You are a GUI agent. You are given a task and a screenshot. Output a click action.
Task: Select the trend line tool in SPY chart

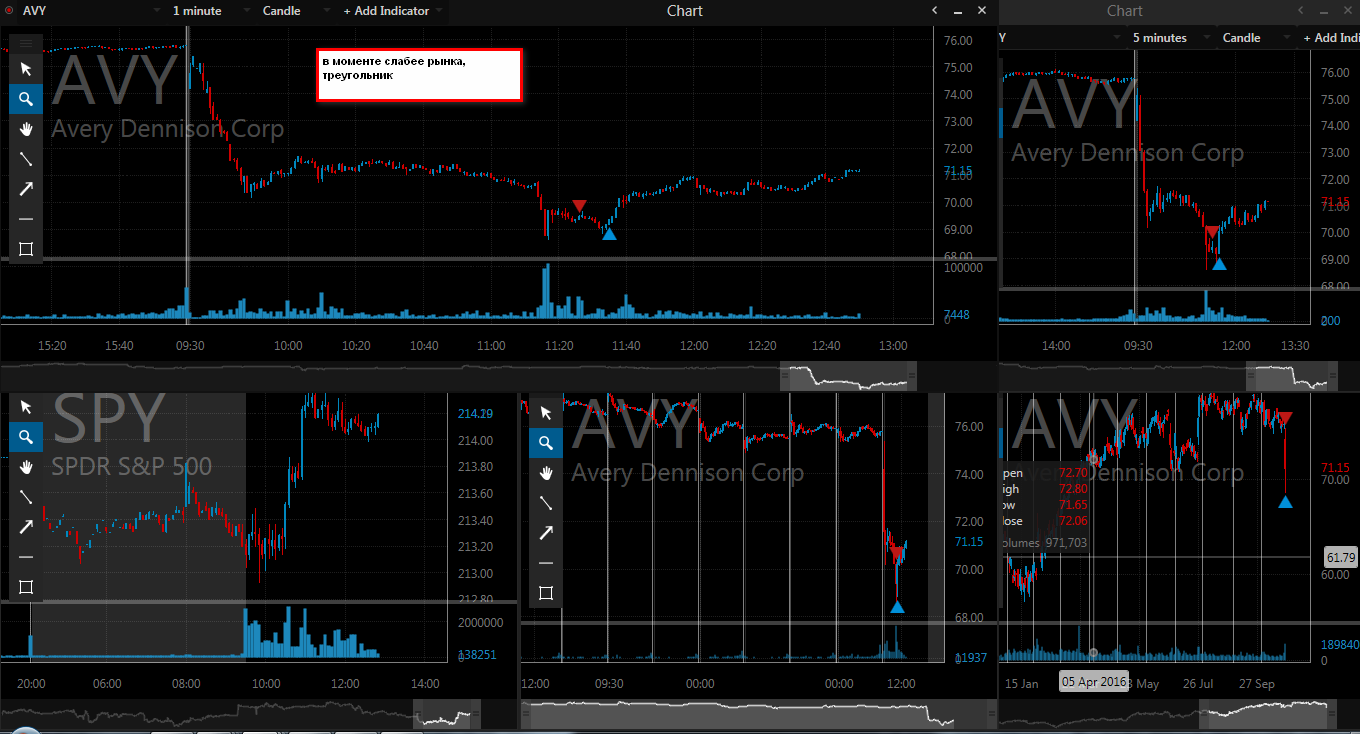click(x=26, y=497)
